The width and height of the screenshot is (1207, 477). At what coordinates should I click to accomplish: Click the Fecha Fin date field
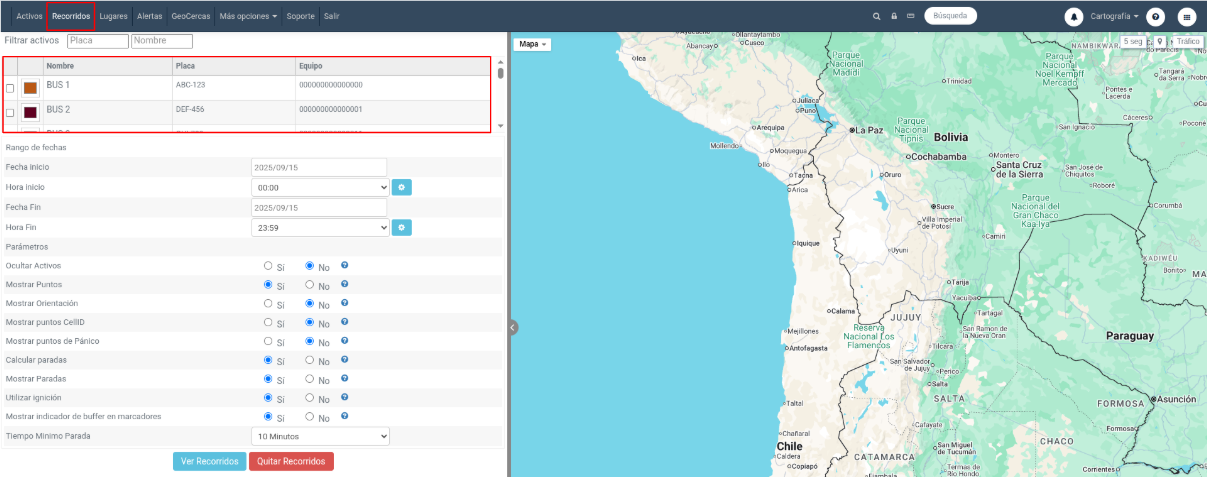319,207
